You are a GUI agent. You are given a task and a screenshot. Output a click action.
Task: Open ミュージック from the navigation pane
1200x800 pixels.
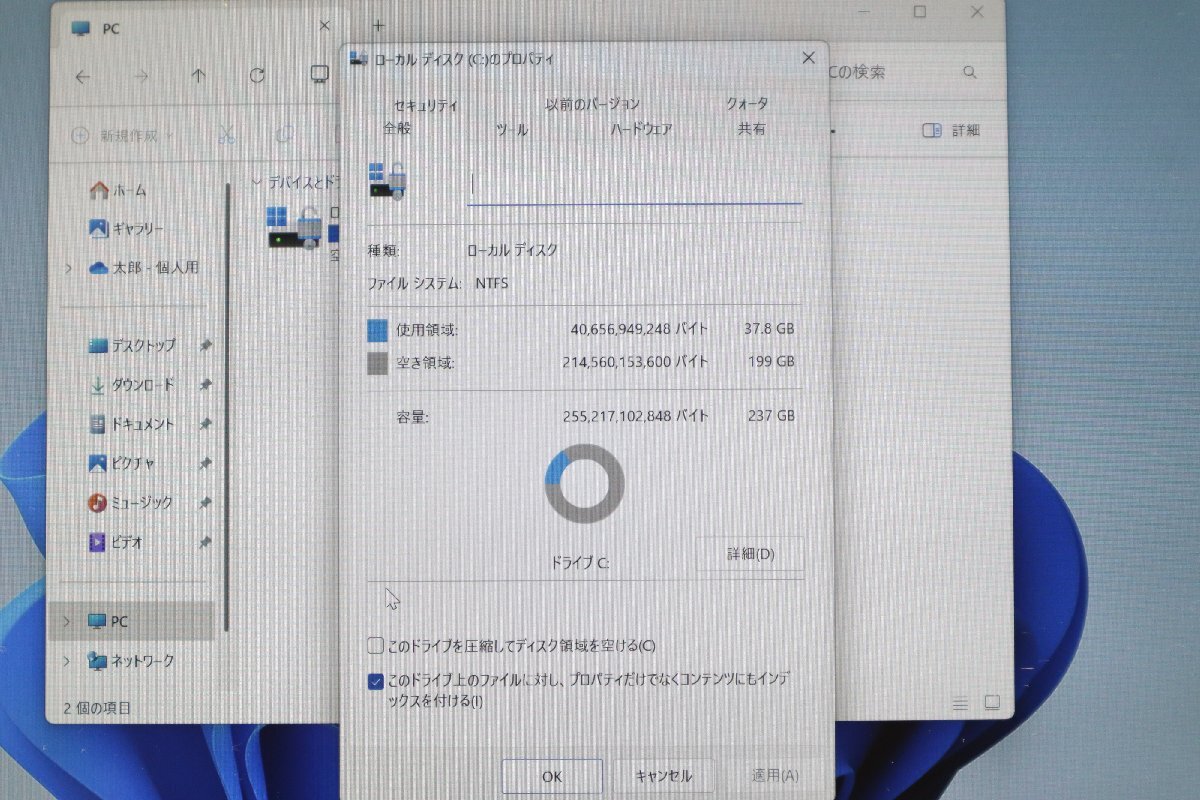coord(98,503)
